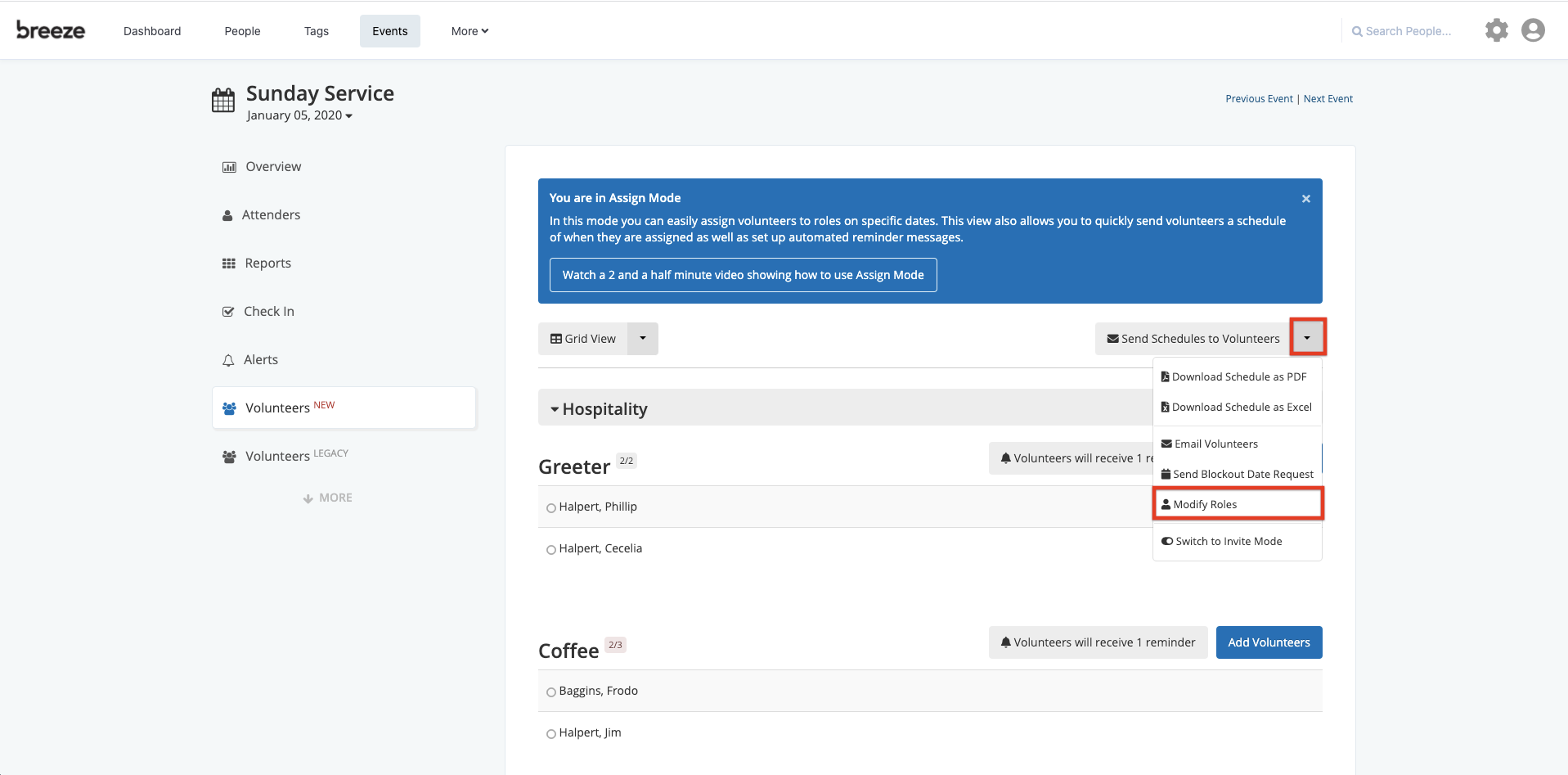The image size is (1568, 775).
Task: Open the user account avatar icon
Action: click(1533, 30)
